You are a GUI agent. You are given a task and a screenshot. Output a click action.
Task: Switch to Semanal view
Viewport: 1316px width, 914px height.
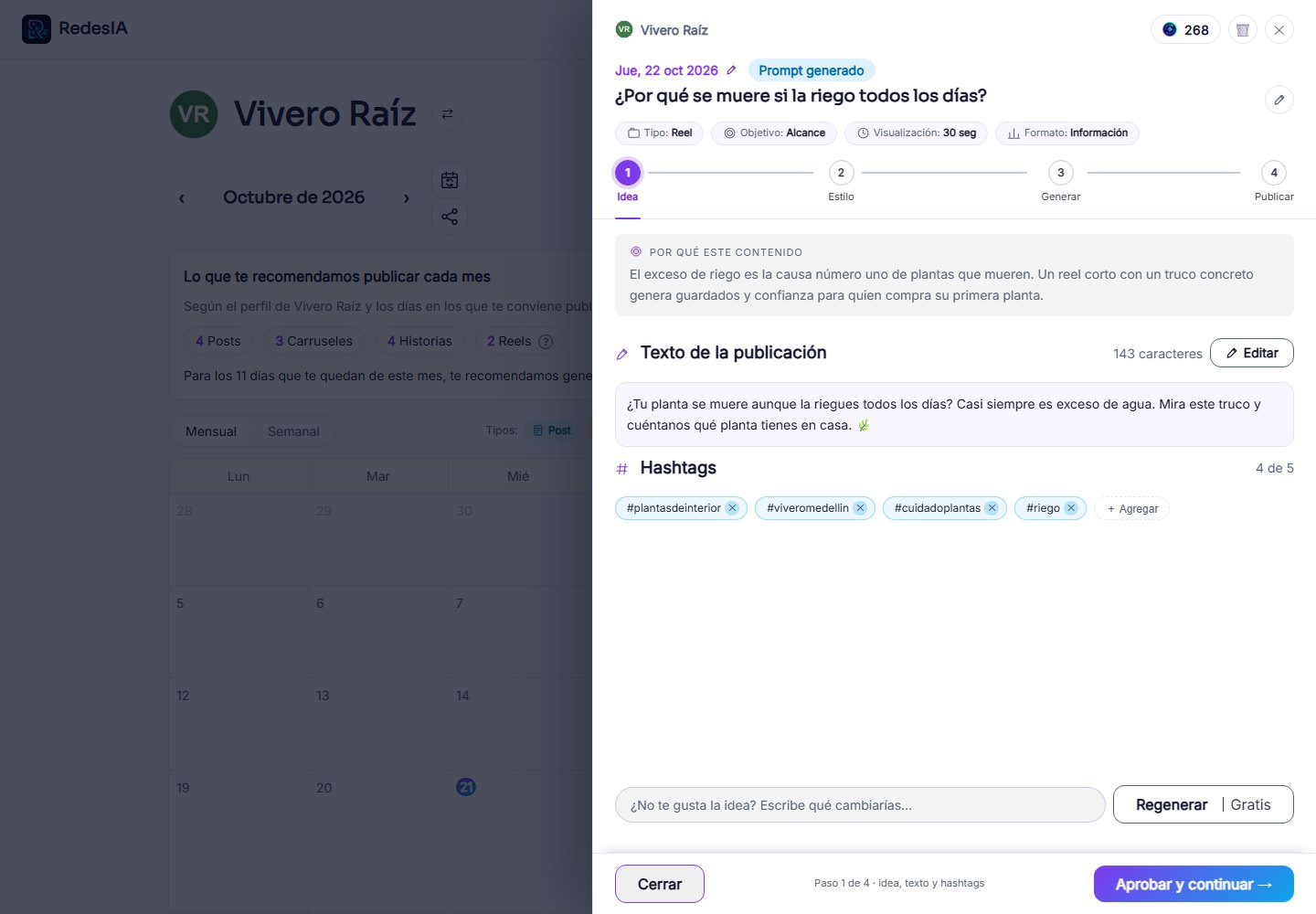point(293,431)
